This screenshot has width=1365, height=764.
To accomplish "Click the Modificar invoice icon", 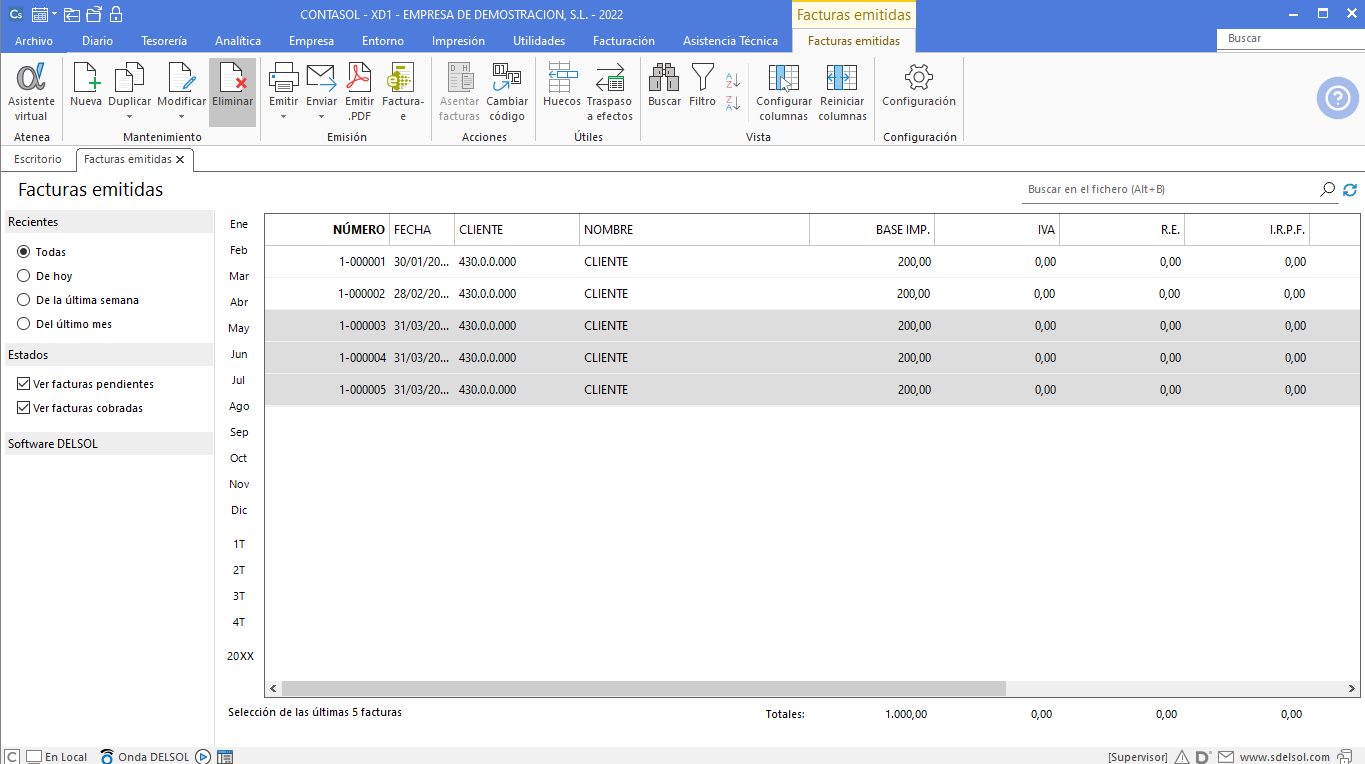I will tap(181, 78).
